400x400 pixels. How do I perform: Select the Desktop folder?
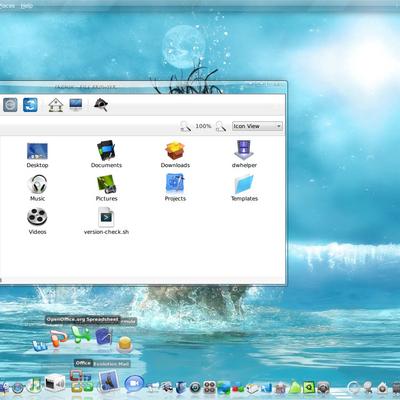click(x=37, y=155)
